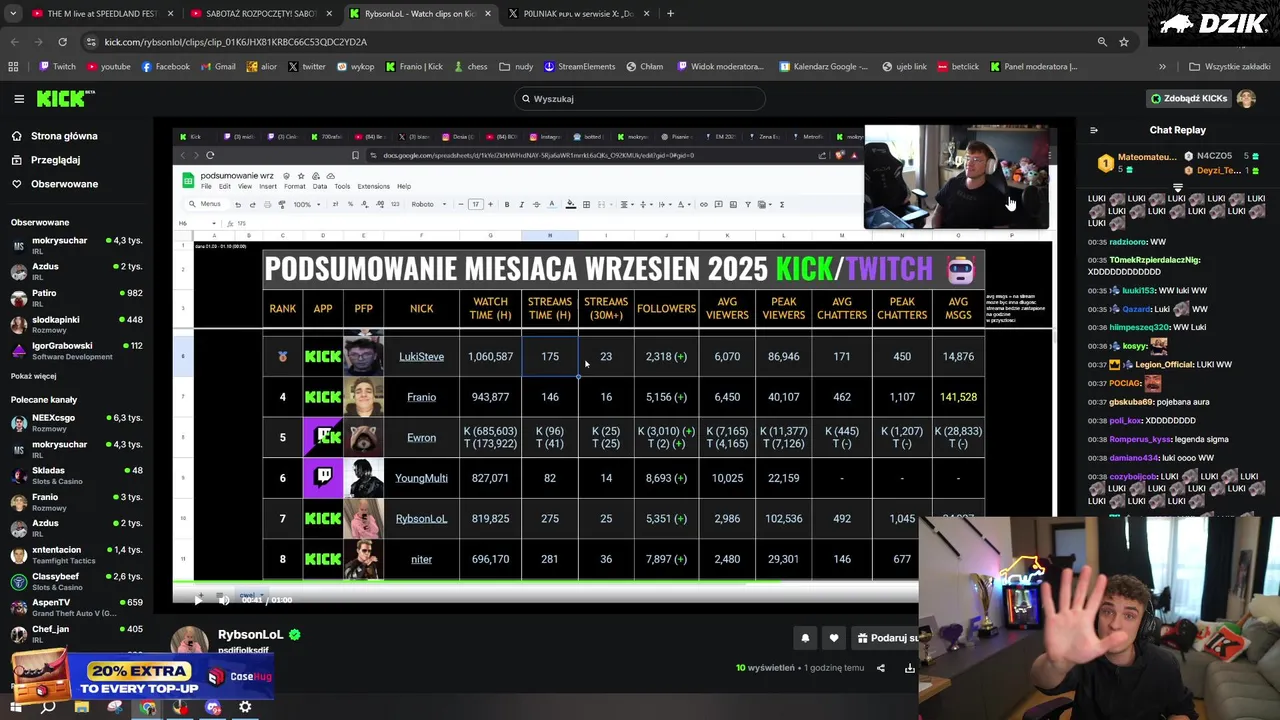Bookmark this page with the star icon
Viewport: 1280px width, 720px height.
pyautogui.click(x=1124, y=42)
